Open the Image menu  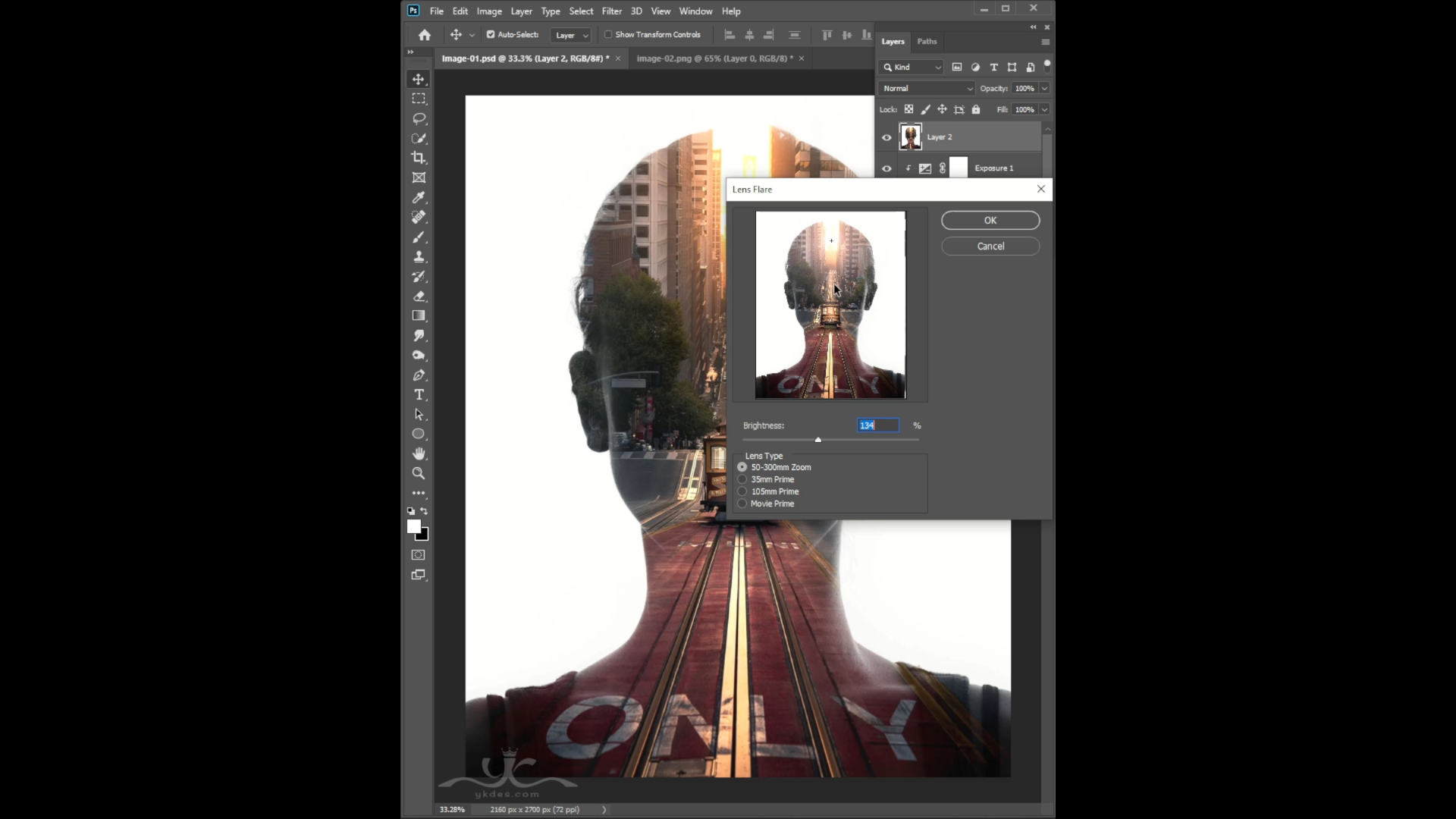coord(489,11)
